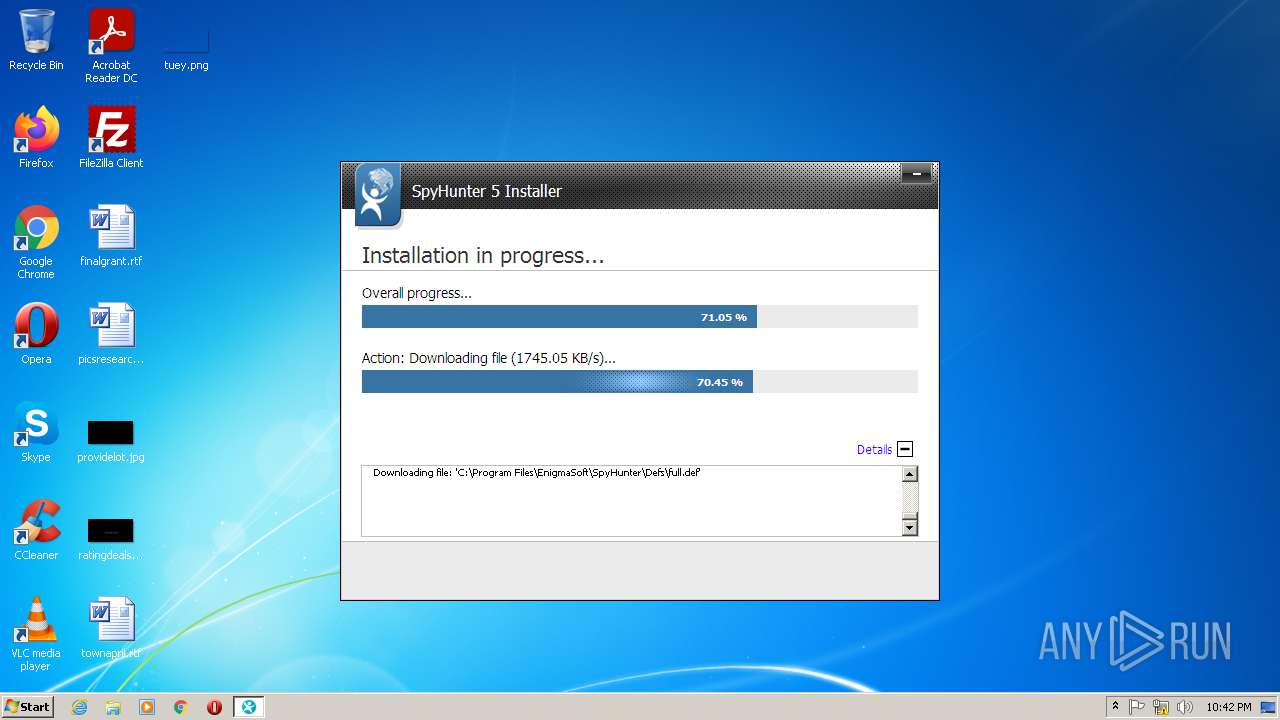Click the SpyHunter logo in installer header
Viewport: 1280px width, 720px height.
click(x=378, y=195)
